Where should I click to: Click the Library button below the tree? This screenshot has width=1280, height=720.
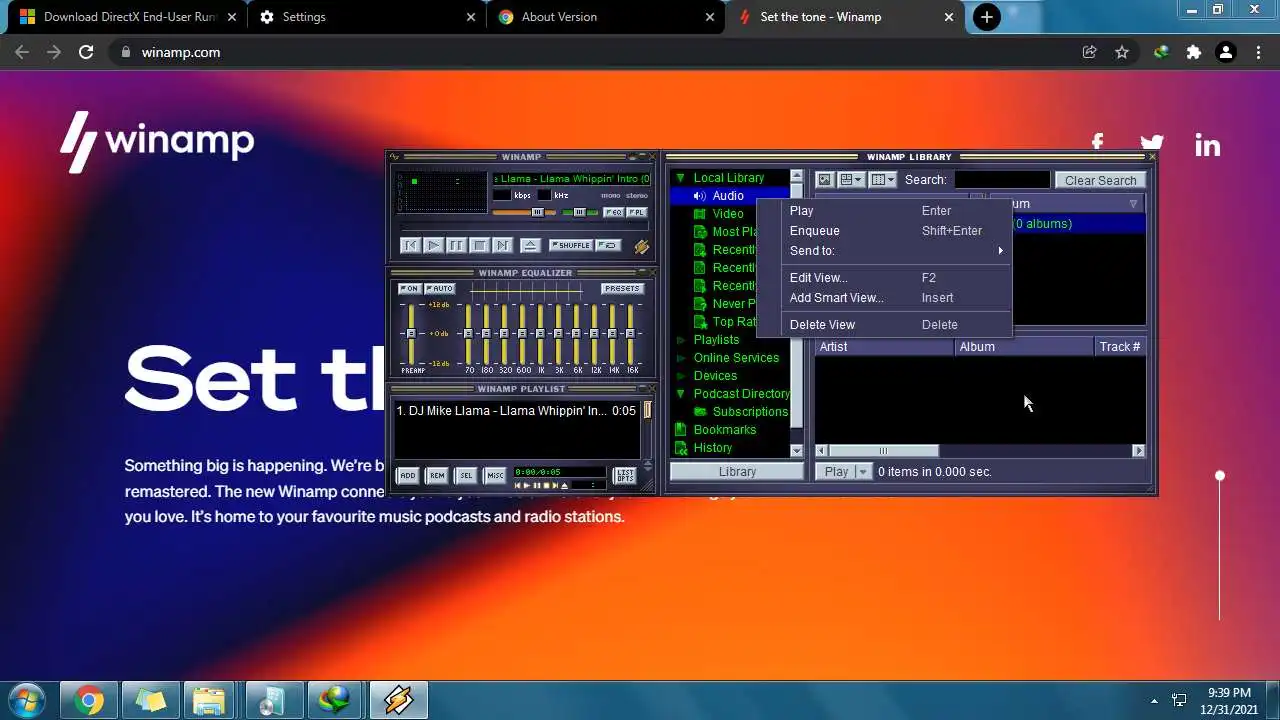click(x=737, y=472)
